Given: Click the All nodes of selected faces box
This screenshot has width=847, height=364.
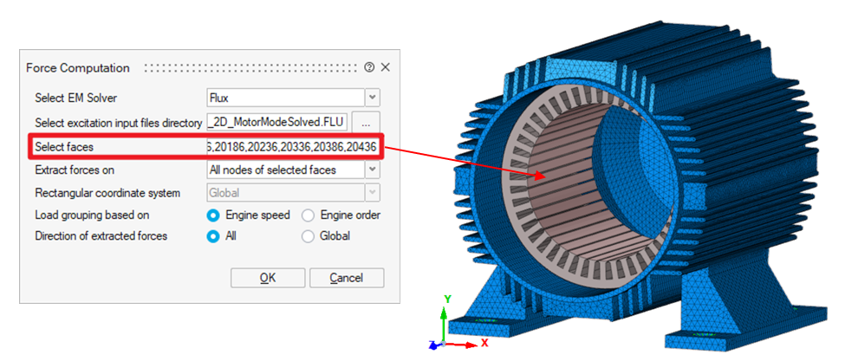Looking at the screenshot, I should (x=286, y=170).
